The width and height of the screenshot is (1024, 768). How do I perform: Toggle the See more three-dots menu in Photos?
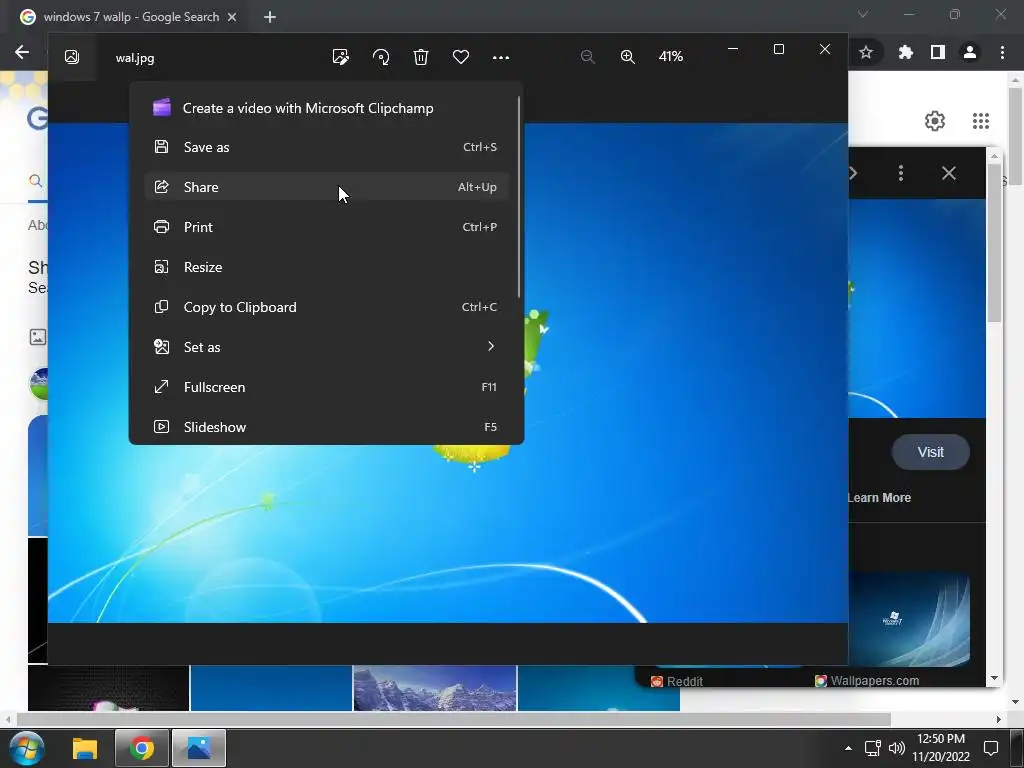coord(501,57)
